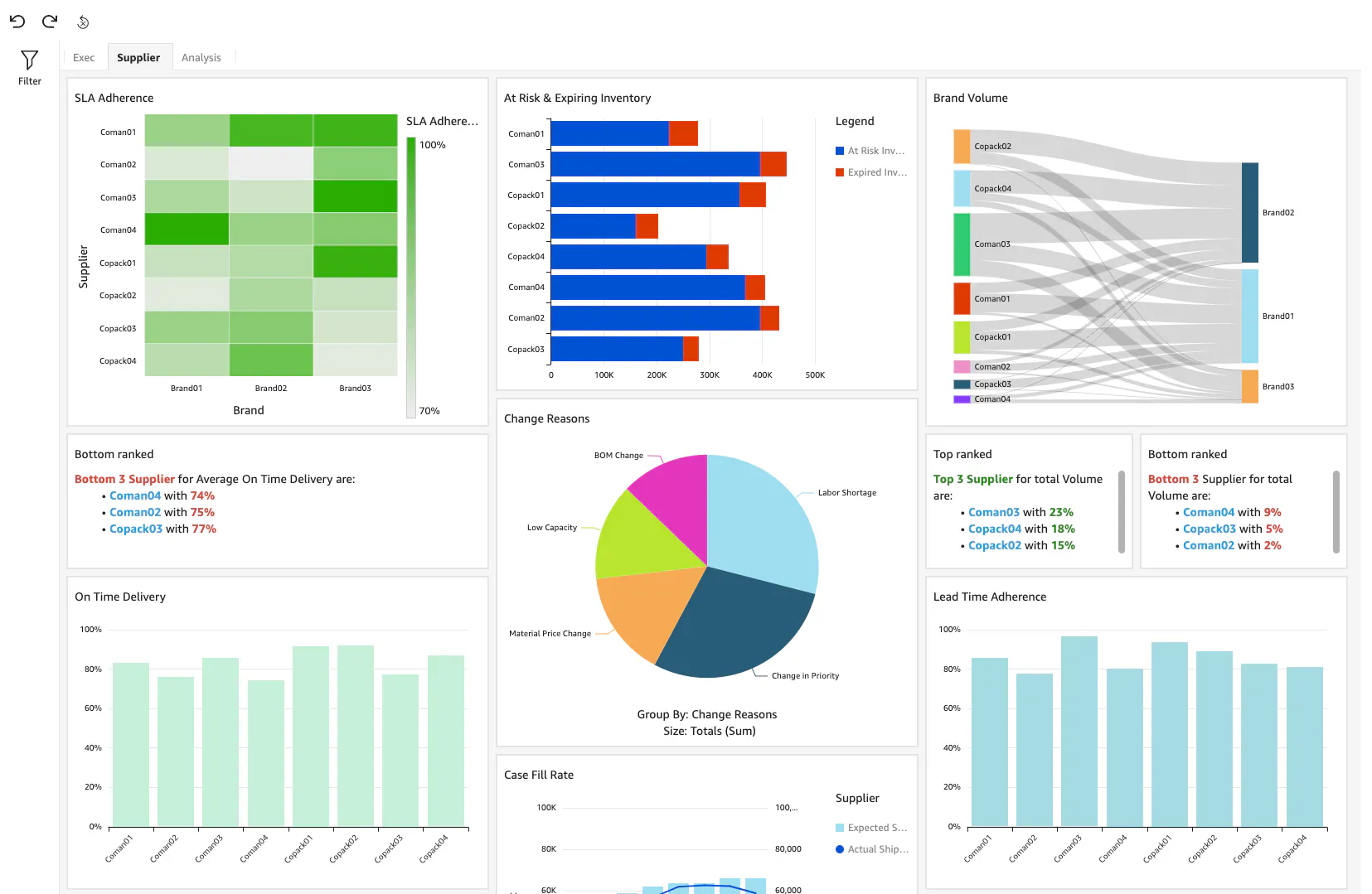
Task: Click the At Risk Inventory legend square
Action: pos(840,151)
